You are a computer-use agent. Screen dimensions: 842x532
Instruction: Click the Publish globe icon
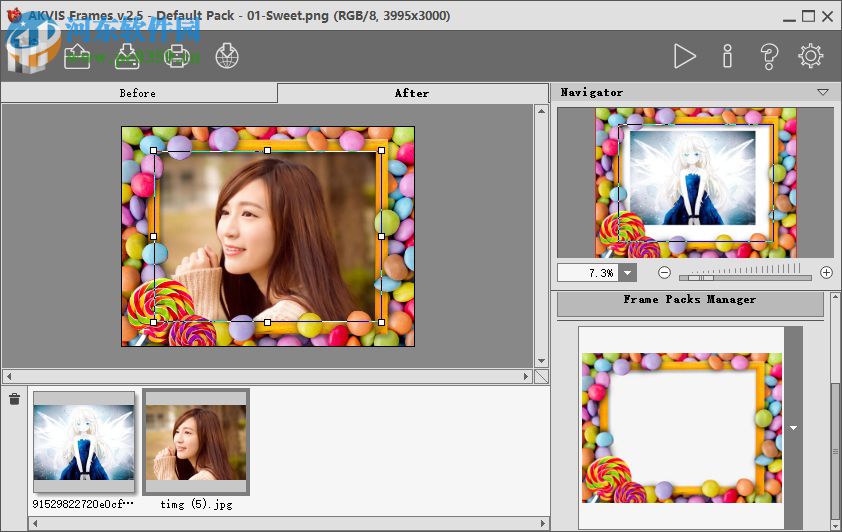coord(227,56)
